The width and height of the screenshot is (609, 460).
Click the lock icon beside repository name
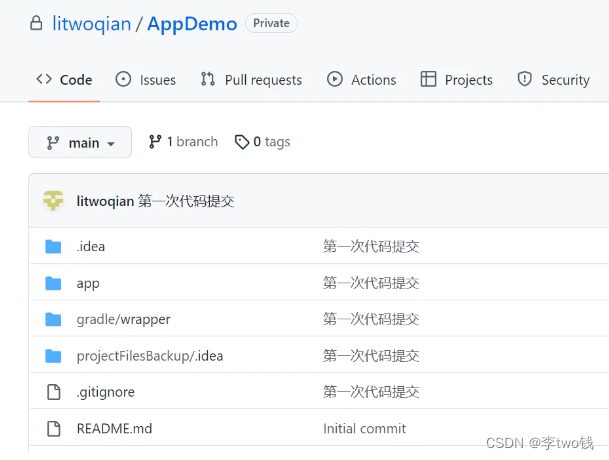click(x=36, y=23)
